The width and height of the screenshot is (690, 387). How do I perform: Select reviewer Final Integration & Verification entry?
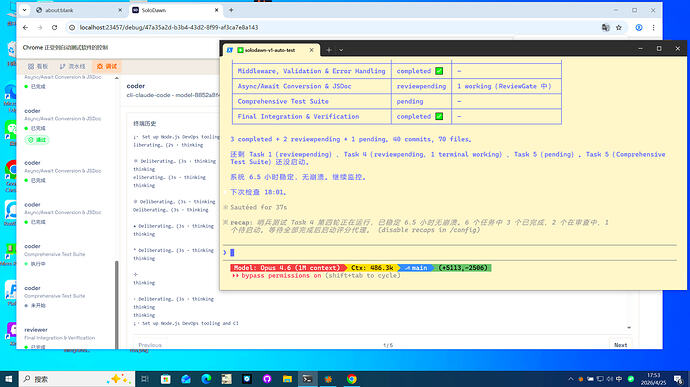click(66, 338)
